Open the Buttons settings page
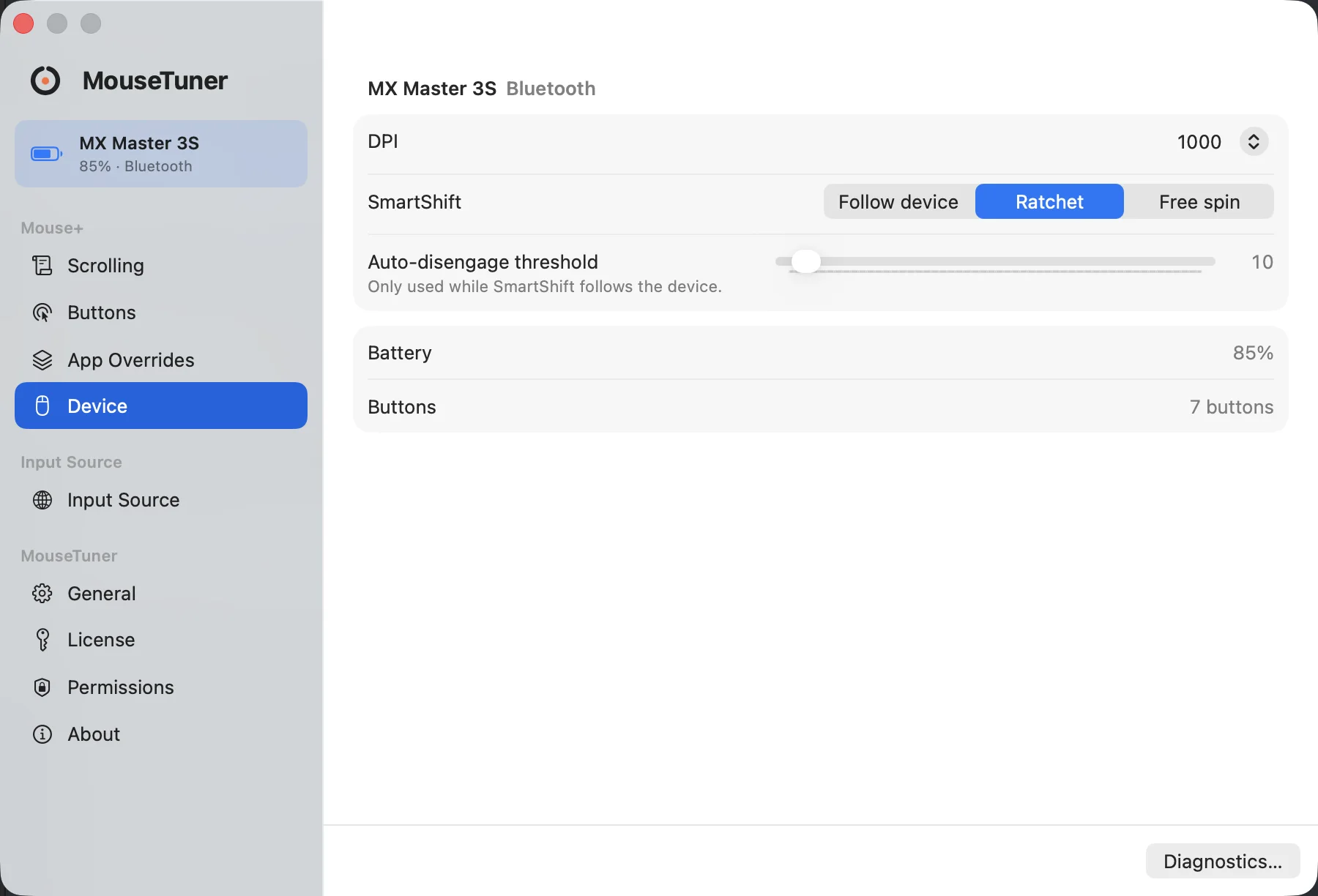 pos(161,313)
